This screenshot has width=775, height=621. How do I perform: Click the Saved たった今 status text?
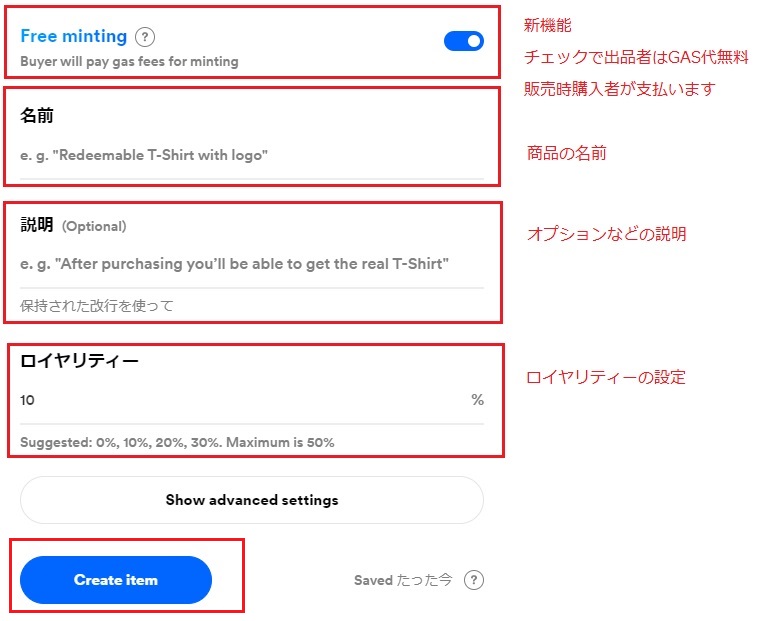403,580
